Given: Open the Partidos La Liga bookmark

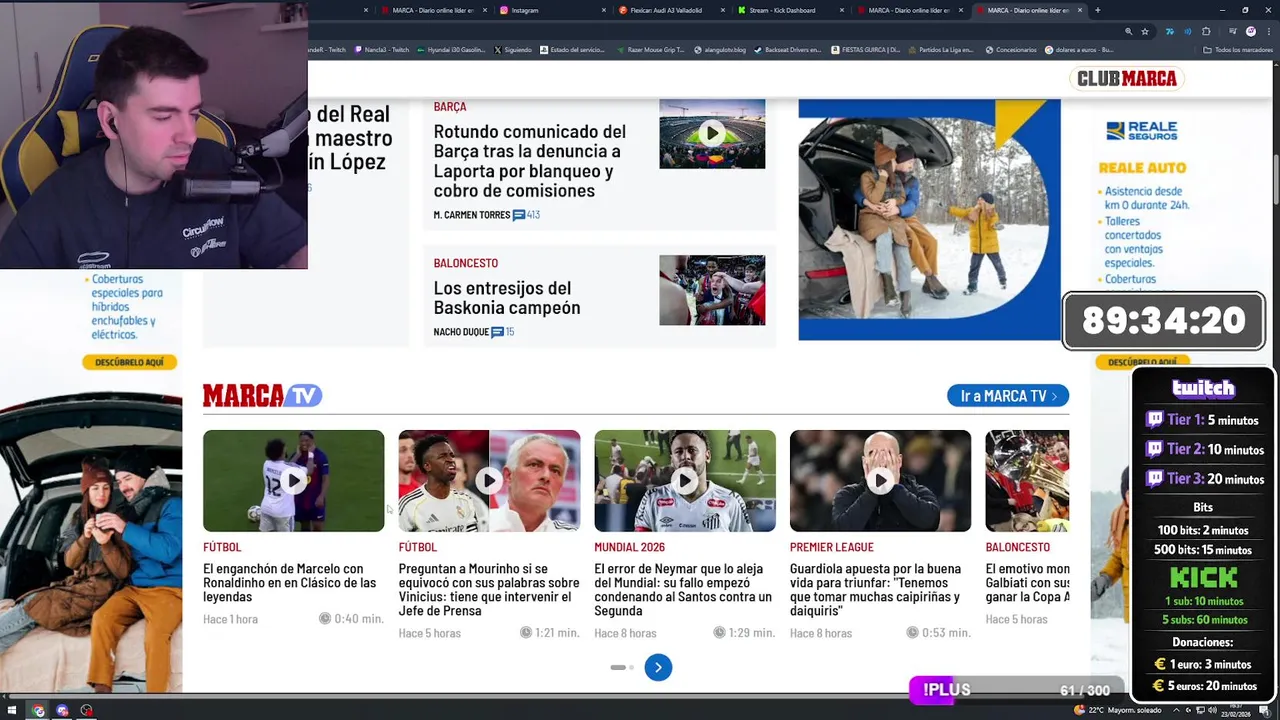Looking at the screenshot, I should [941, 49].
